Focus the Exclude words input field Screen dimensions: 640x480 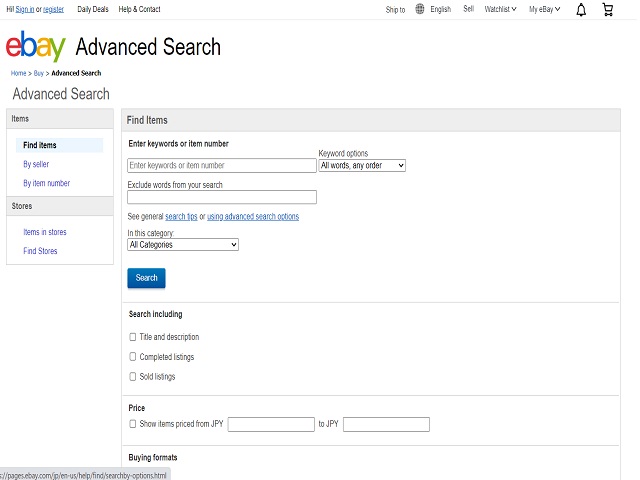click(x=222, y=197)
